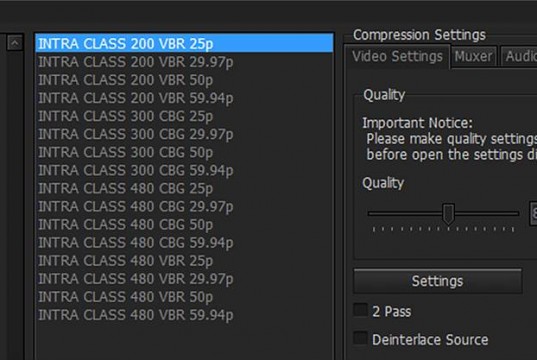Select INTRA CLASS 200 VBR 25p preset

coord(184,44)
